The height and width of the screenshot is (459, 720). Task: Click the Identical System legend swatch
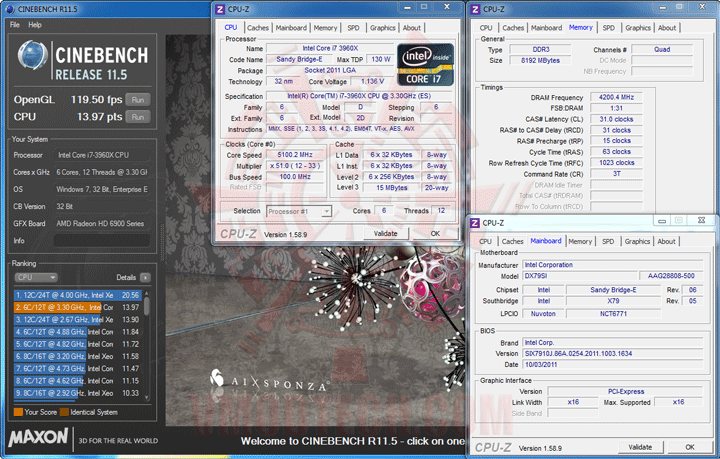[x=64, y=412]
